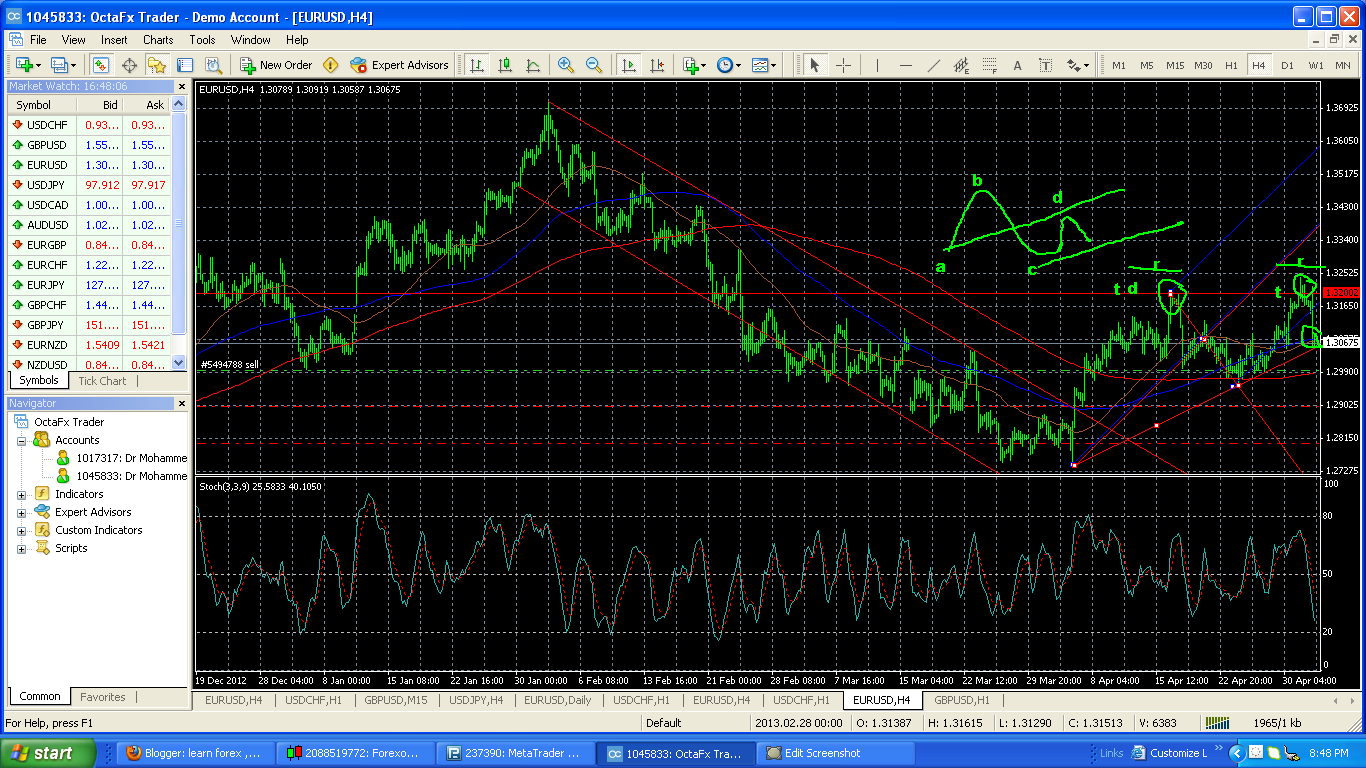
Task: Toggle chart Auto Scroll
Action: (x=629, y=65)
